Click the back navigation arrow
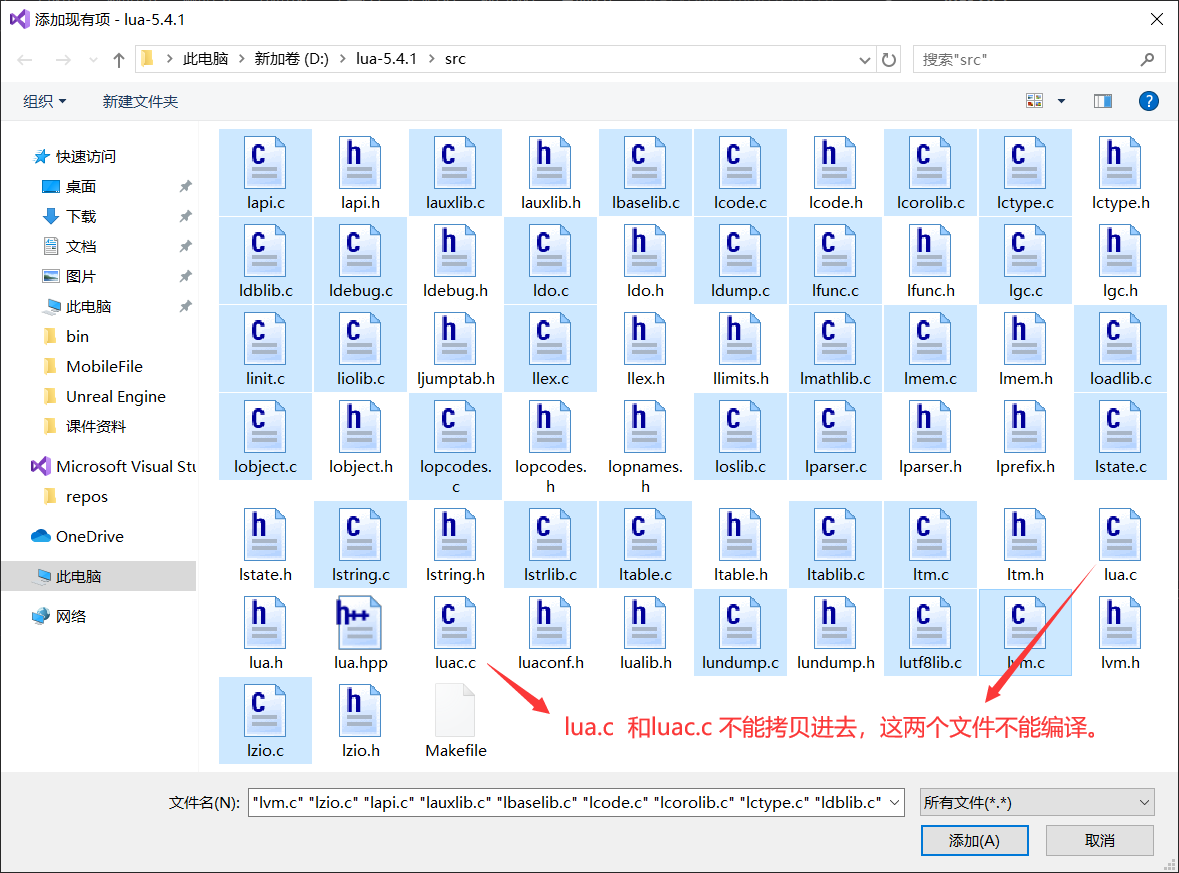 coord(24,59)
